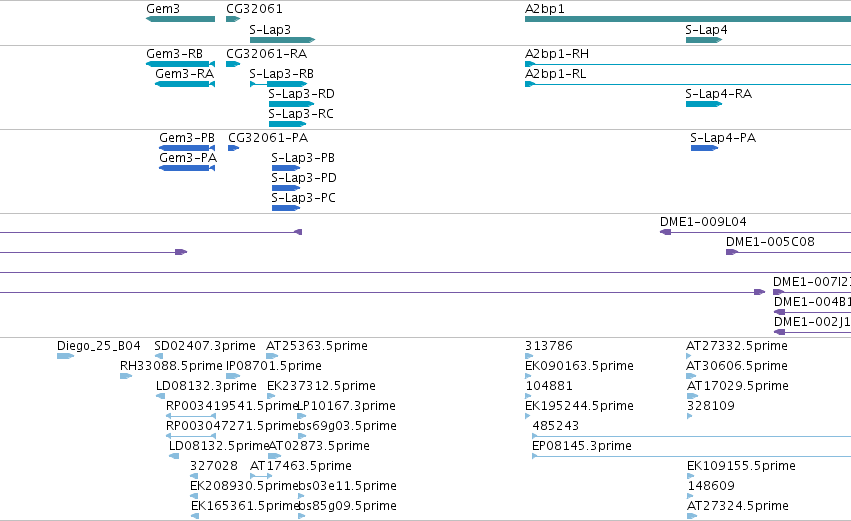Image resolution: width=851 pixels, height=521 pixels.
Task: Select the 485243 feature label
Action: click(x=556, y=426)
